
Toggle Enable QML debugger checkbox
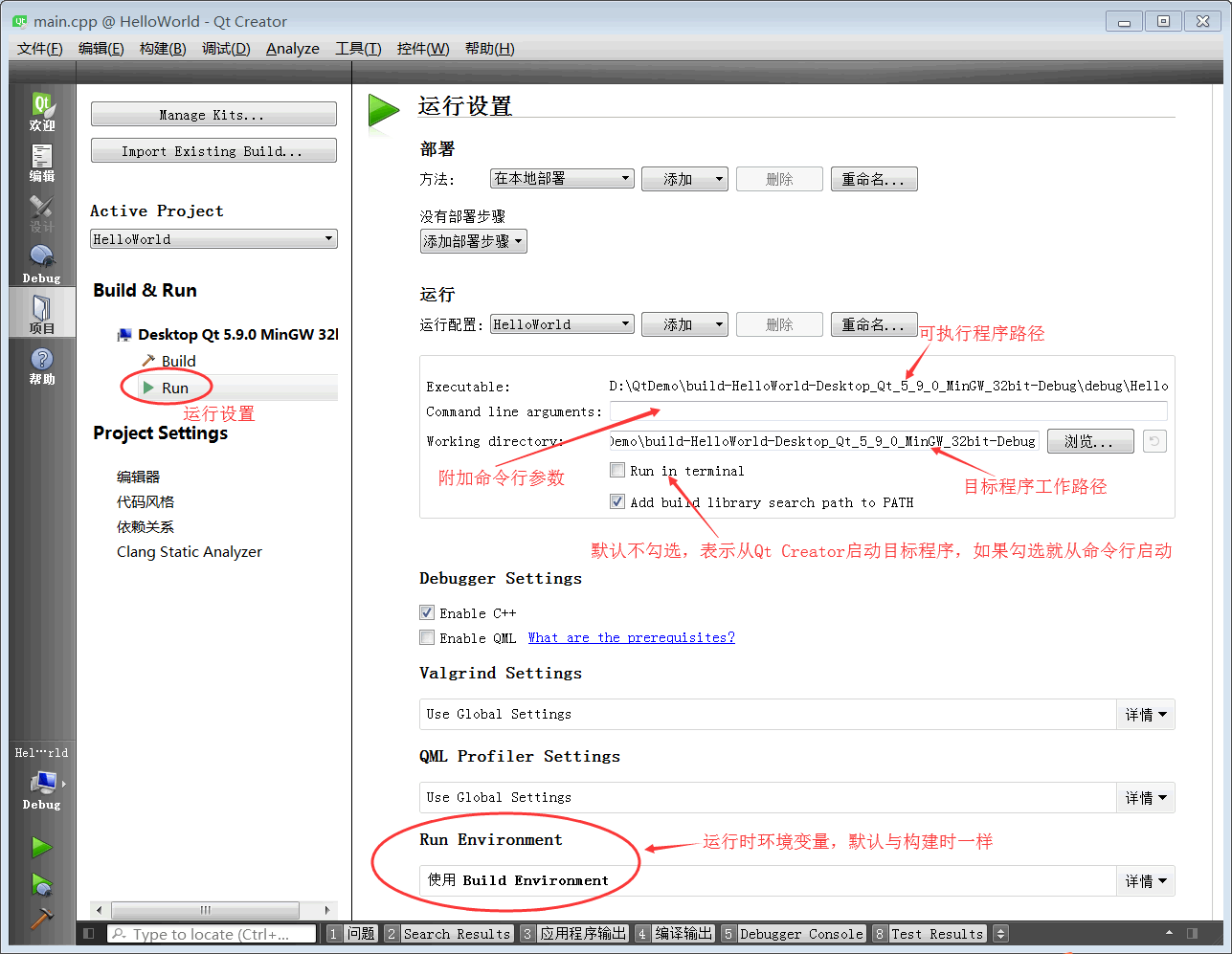427,637
